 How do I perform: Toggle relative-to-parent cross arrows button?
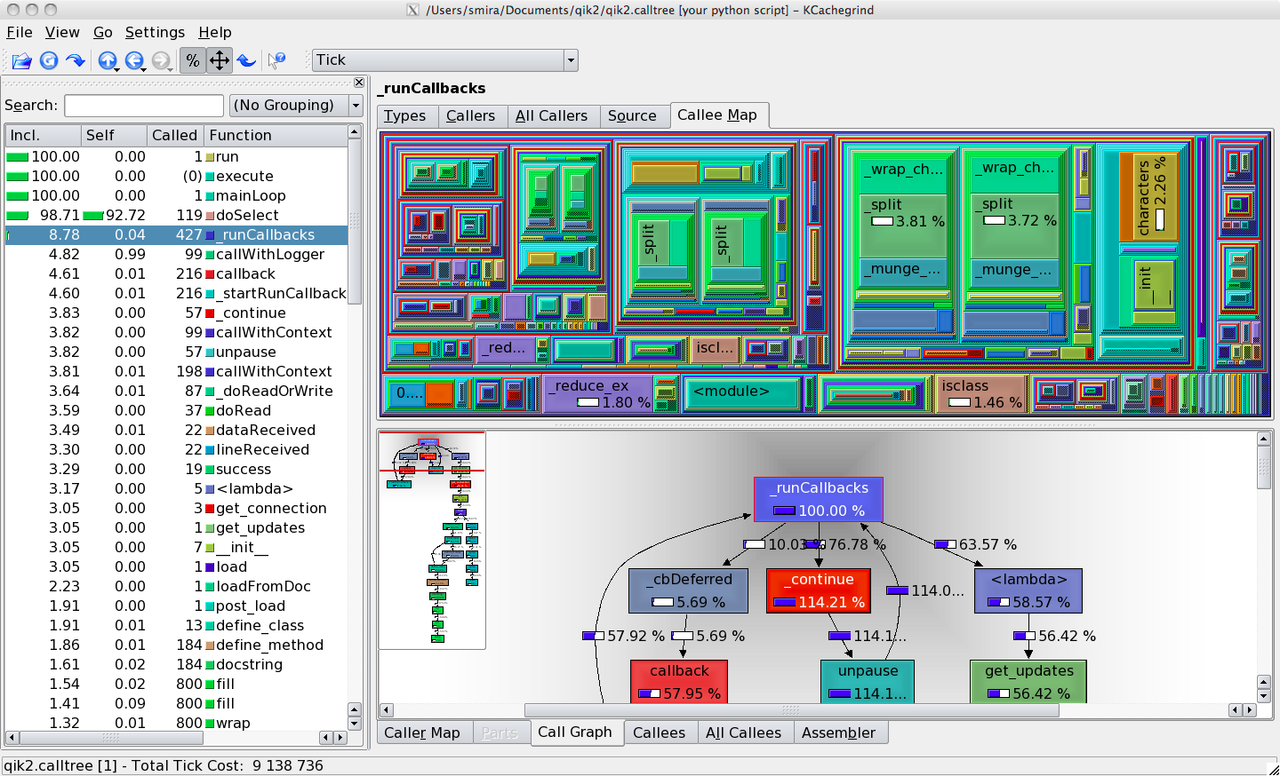tap(219, 60)
